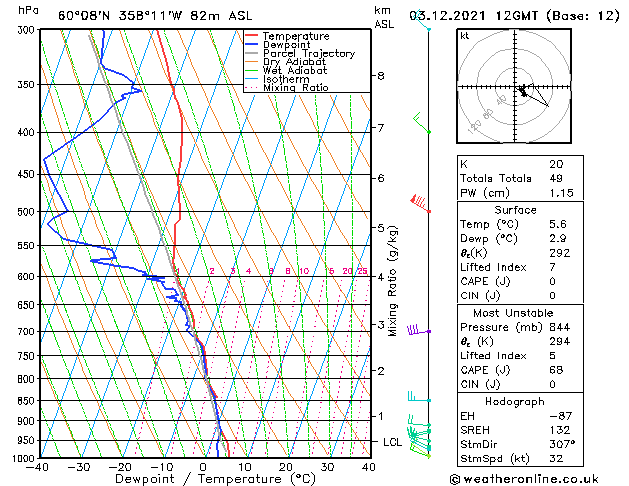Click the Pressure (mb) value 844
The width and height of the screenshot is (629, 486).
(x=560, y=327)
